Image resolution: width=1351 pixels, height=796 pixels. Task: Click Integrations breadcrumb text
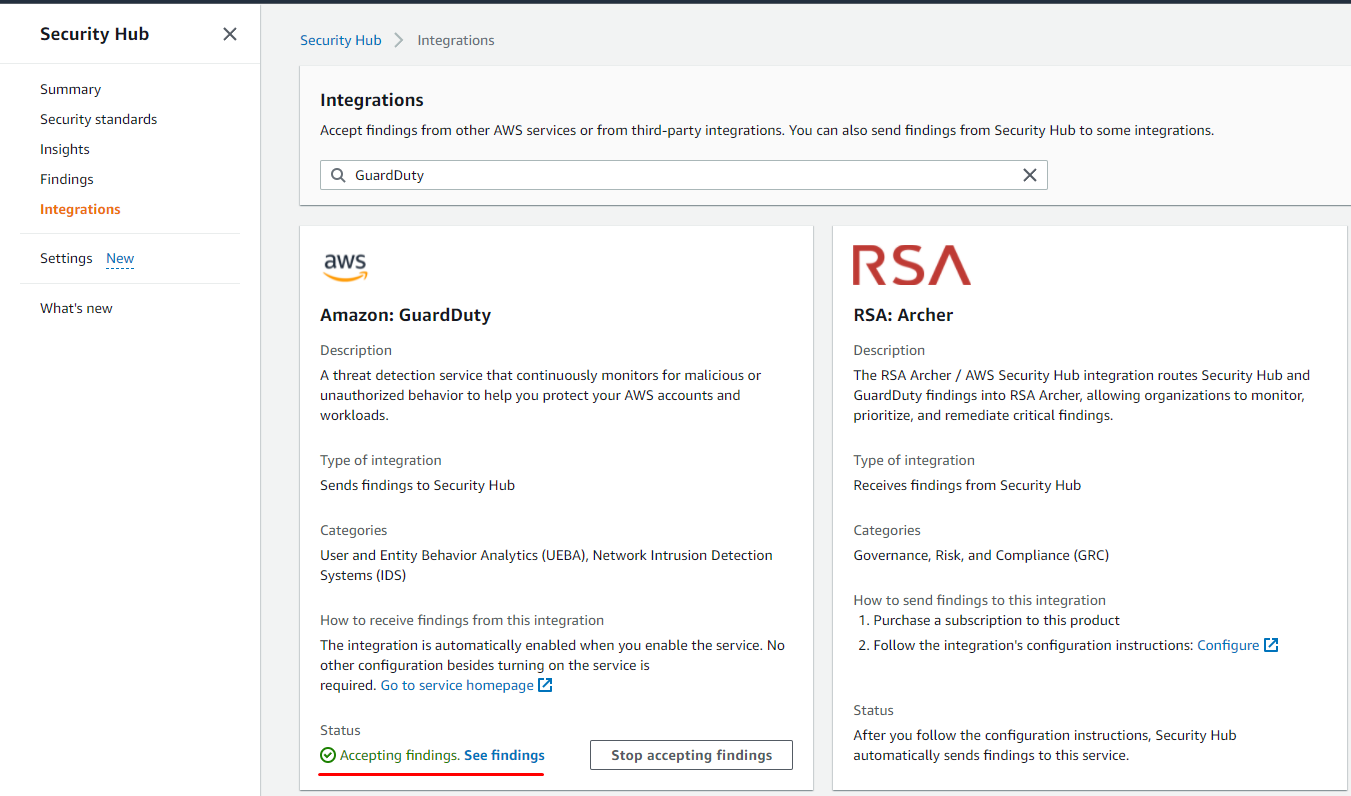coord(456,40)
